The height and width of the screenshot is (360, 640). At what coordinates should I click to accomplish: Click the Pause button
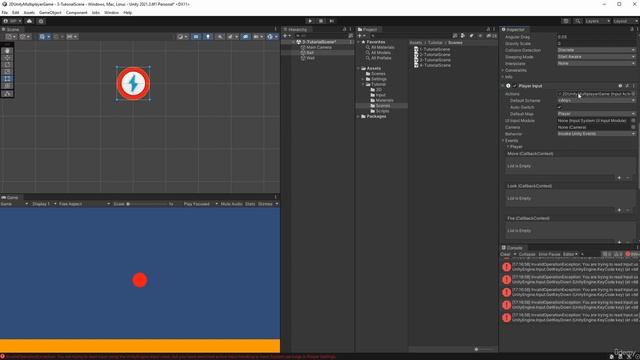point(321,21)
